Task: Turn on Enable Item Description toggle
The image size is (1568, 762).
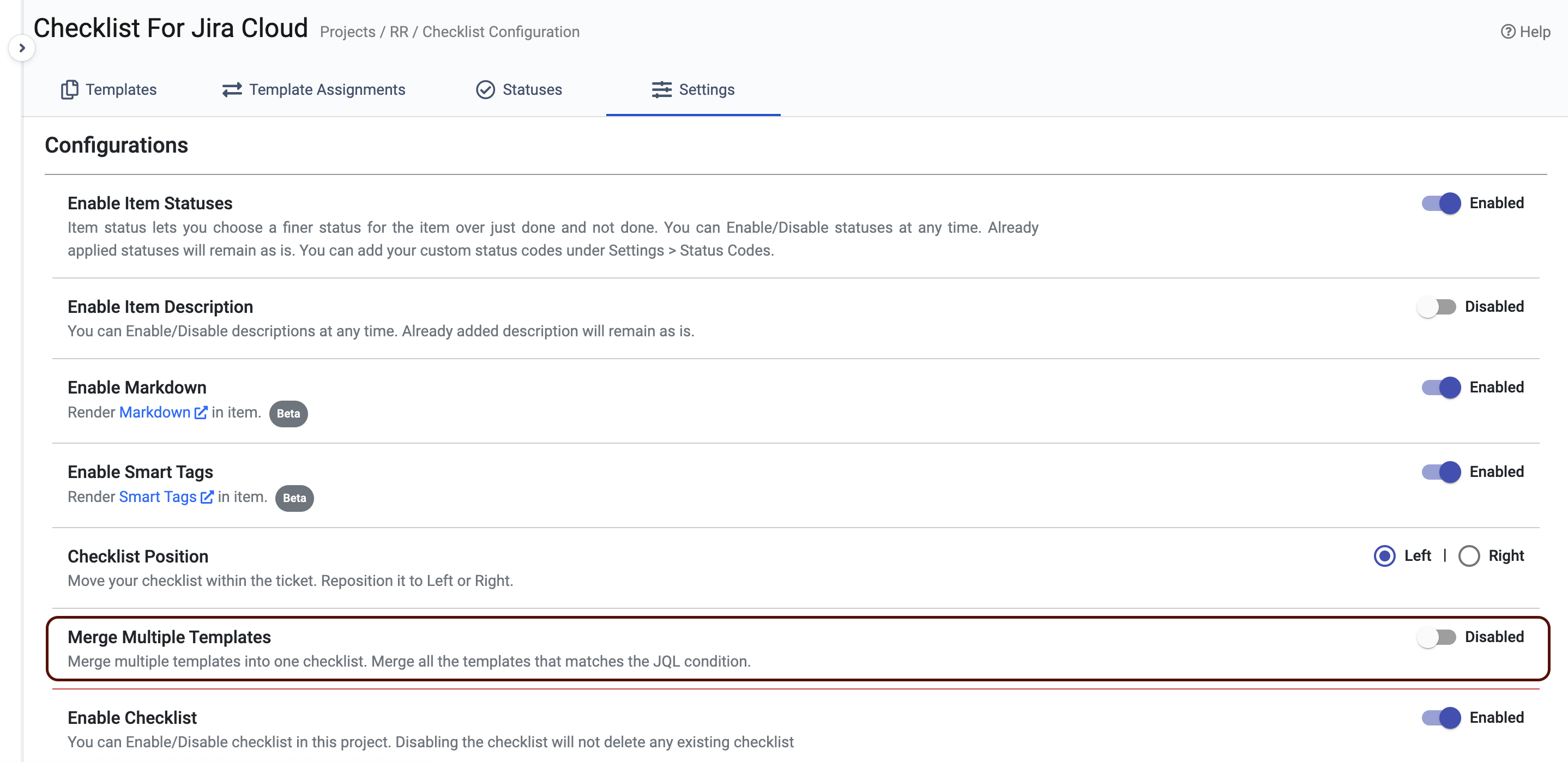Action: click(1436, 307)
